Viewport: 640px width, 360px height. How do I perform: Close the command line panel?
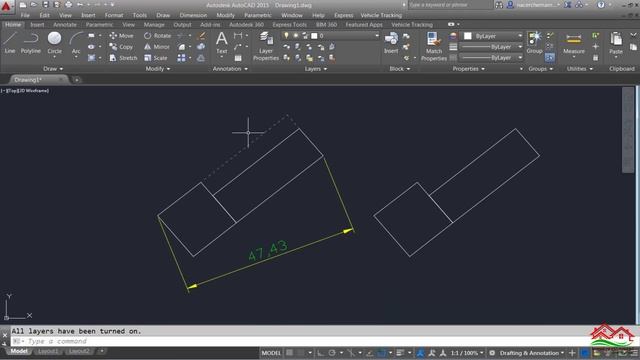click(4, 335)
